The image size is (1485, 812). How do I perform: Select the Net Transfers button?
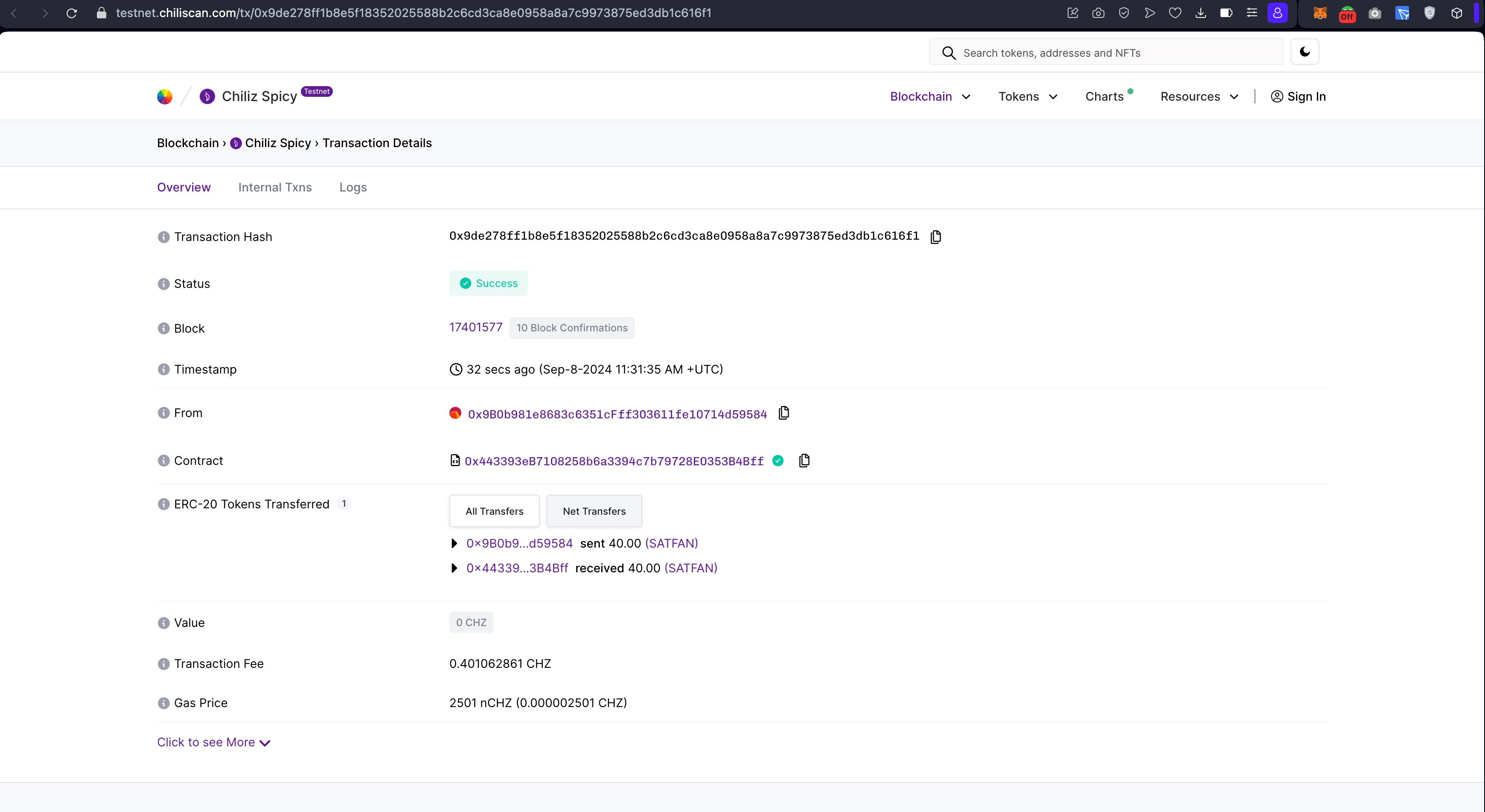(x=594, y=511)
